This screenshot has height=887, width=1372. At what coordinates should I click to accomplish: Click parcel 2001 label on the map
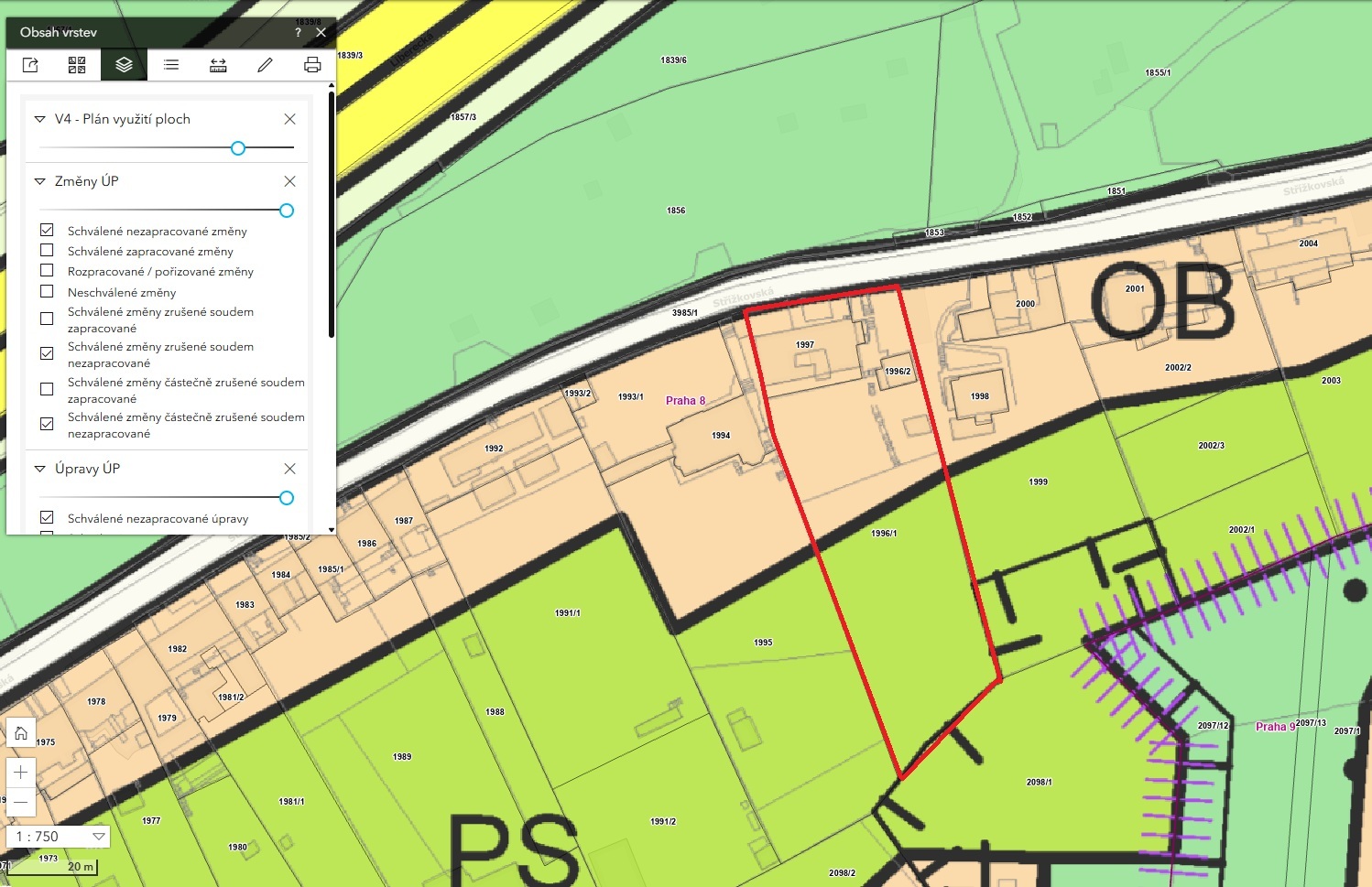tap(1135, 288)
